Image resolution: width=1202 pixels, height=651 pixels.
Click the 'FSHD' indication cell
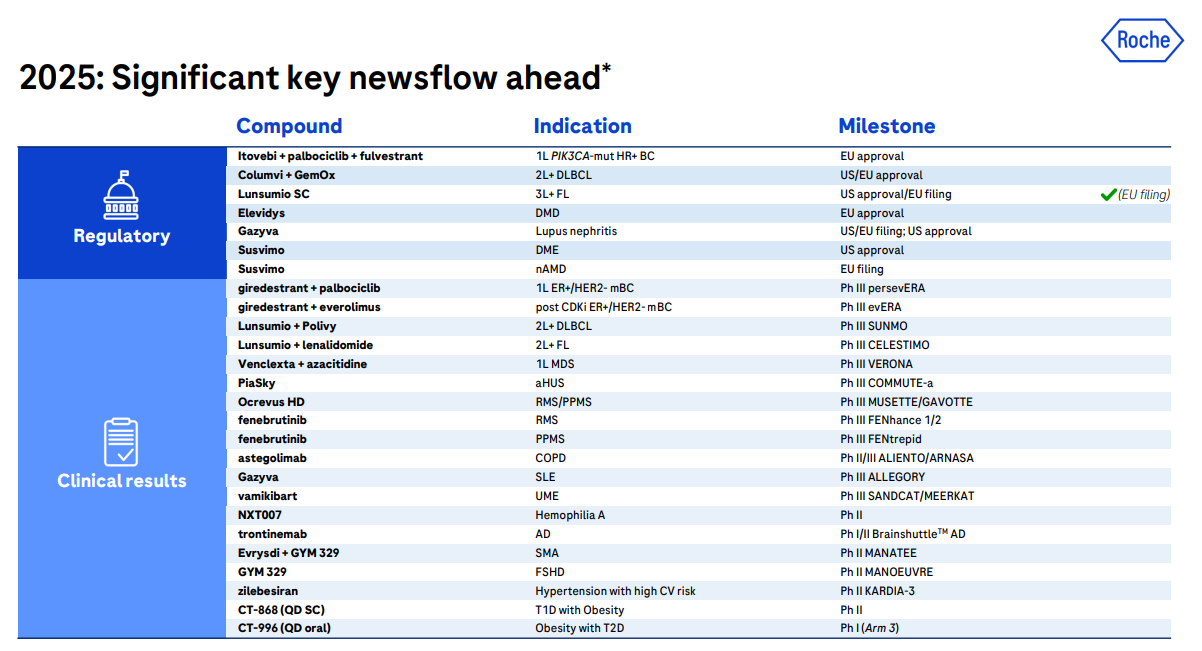[x=550, y=572]
